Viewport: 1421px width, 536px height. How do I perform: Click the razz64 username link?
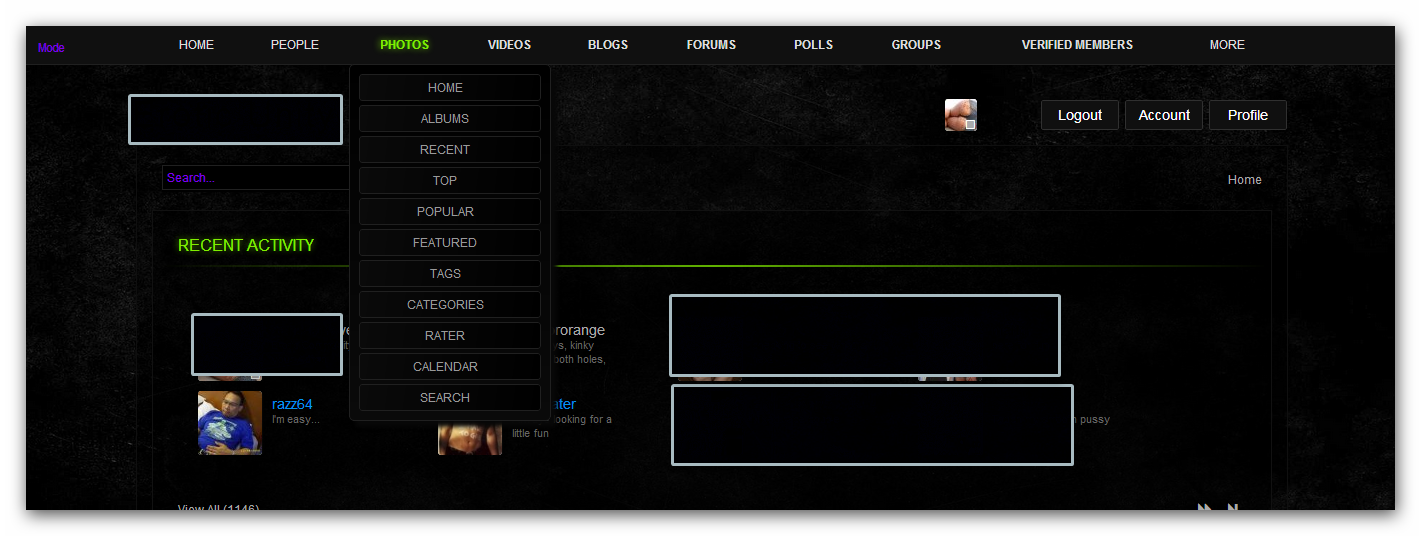(x=292, y=404)
